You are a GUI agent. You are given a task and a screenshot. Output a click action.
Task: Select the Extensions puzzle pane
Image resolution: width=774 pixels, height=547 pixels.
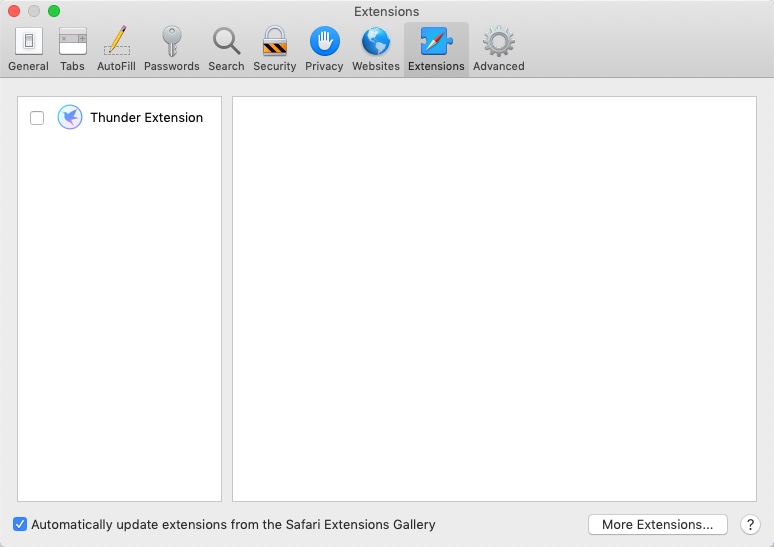[x=436, y=49]
